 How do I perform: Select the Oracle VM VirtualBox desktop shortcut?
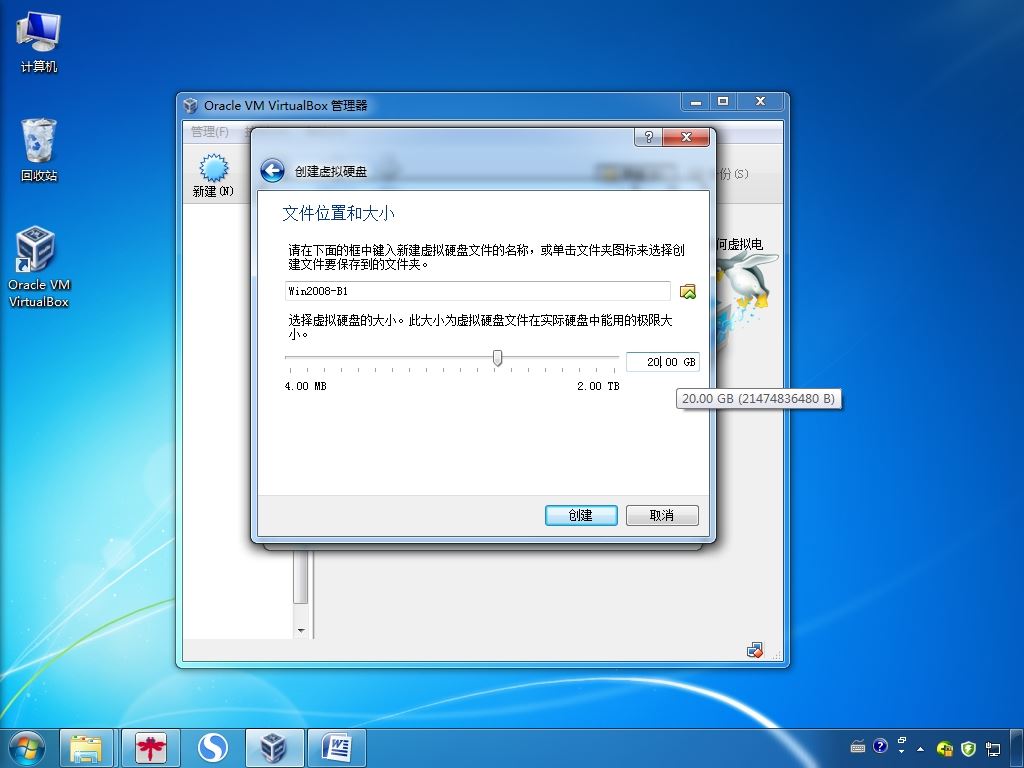pos(39,266)
